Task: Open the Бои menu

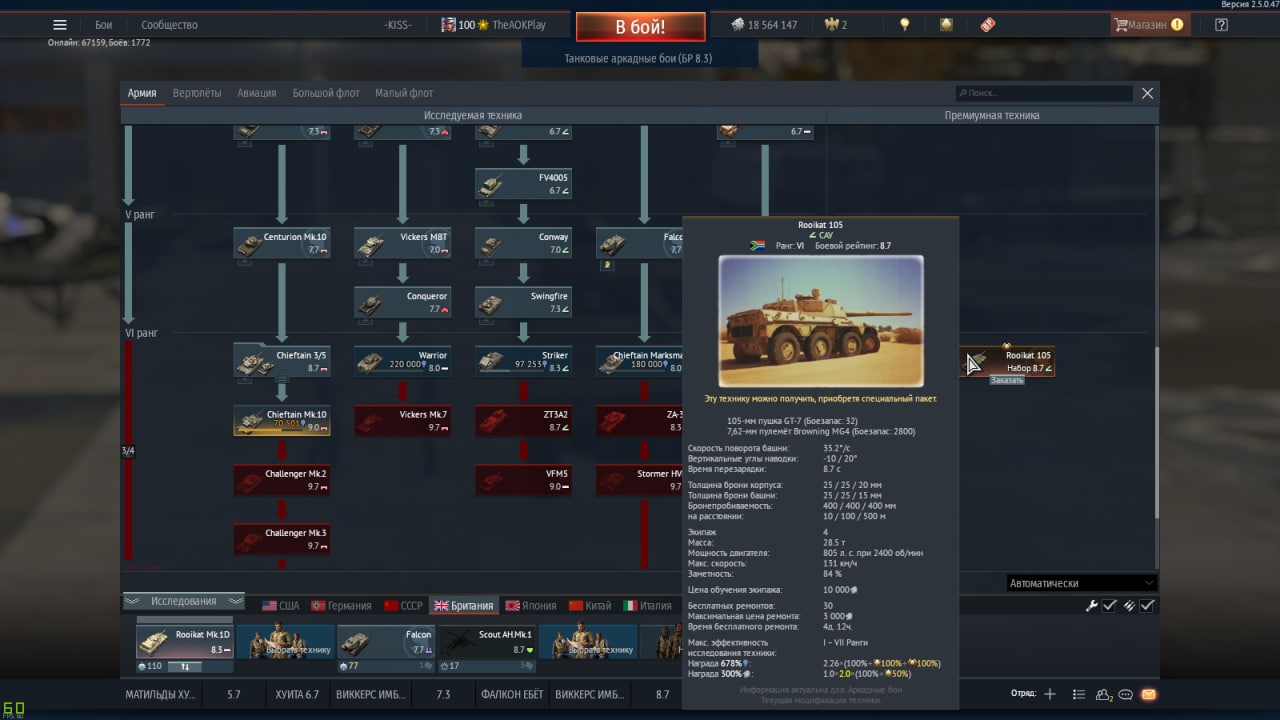Action: 104,25
